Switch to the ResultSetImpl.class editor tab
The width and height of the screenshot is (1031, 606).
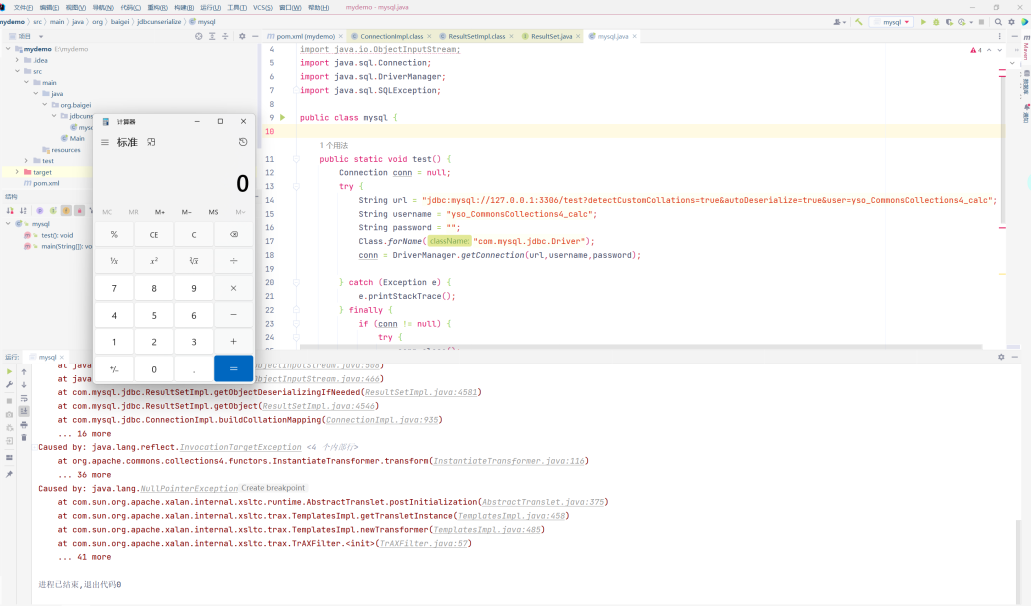(x=476, y=36)
